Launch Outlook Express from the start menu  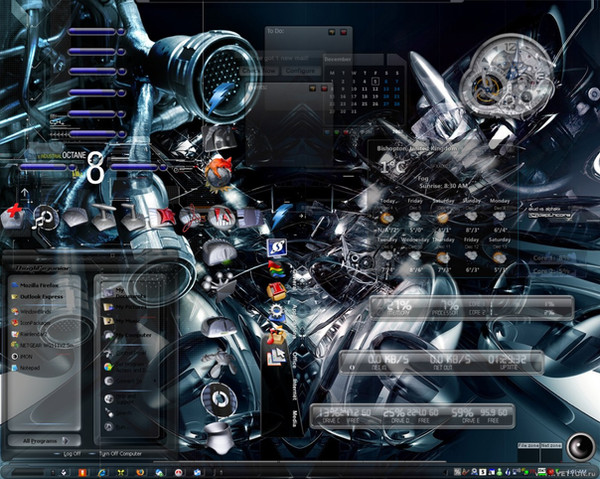point(37,297)
